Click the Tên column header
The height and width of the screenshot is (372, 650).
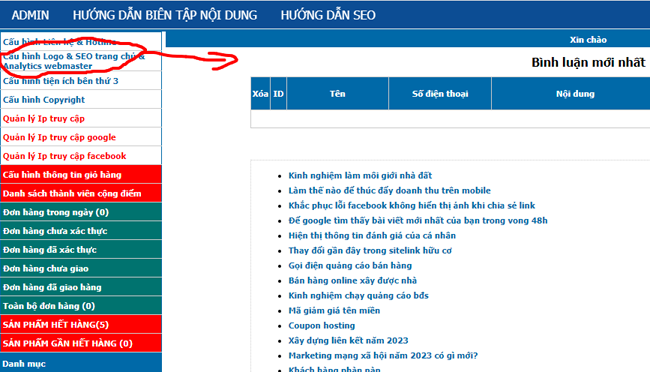click(x=337, y=94)
